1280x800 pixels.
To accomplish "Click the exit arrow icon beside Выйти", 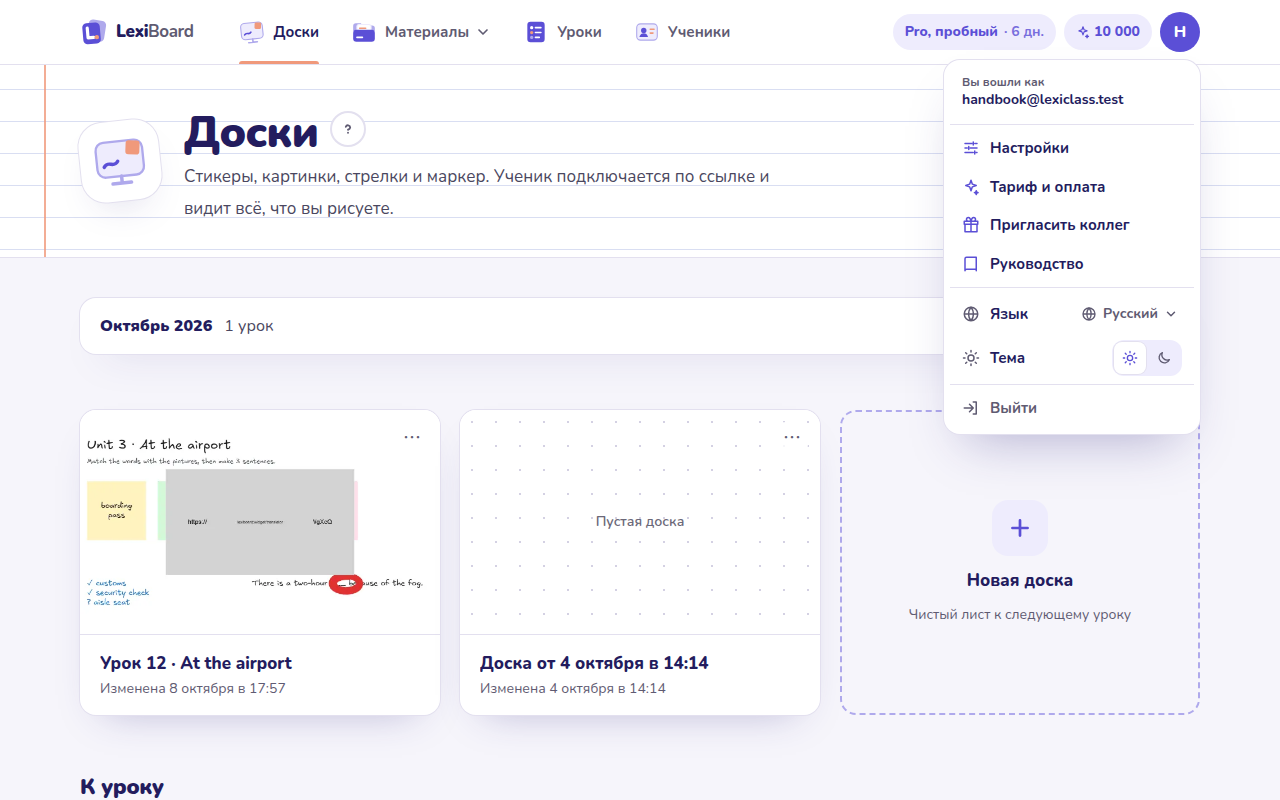I will pos(971,408).
